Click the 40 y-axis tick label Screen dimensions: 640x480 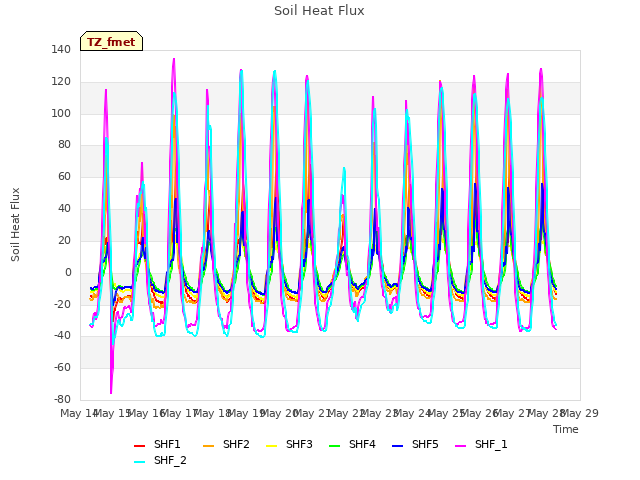click(64, 208)
